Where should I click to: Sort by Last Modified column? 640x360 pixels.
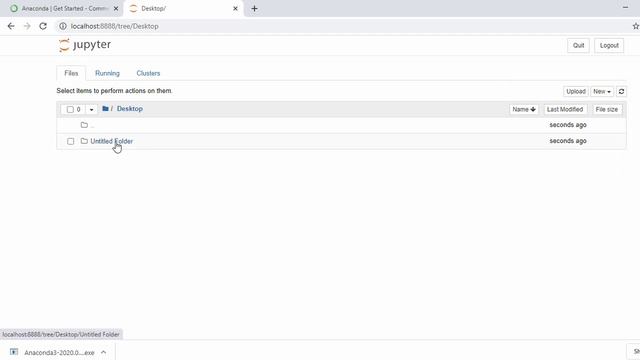pyautogui.click(x=565, y=109)
